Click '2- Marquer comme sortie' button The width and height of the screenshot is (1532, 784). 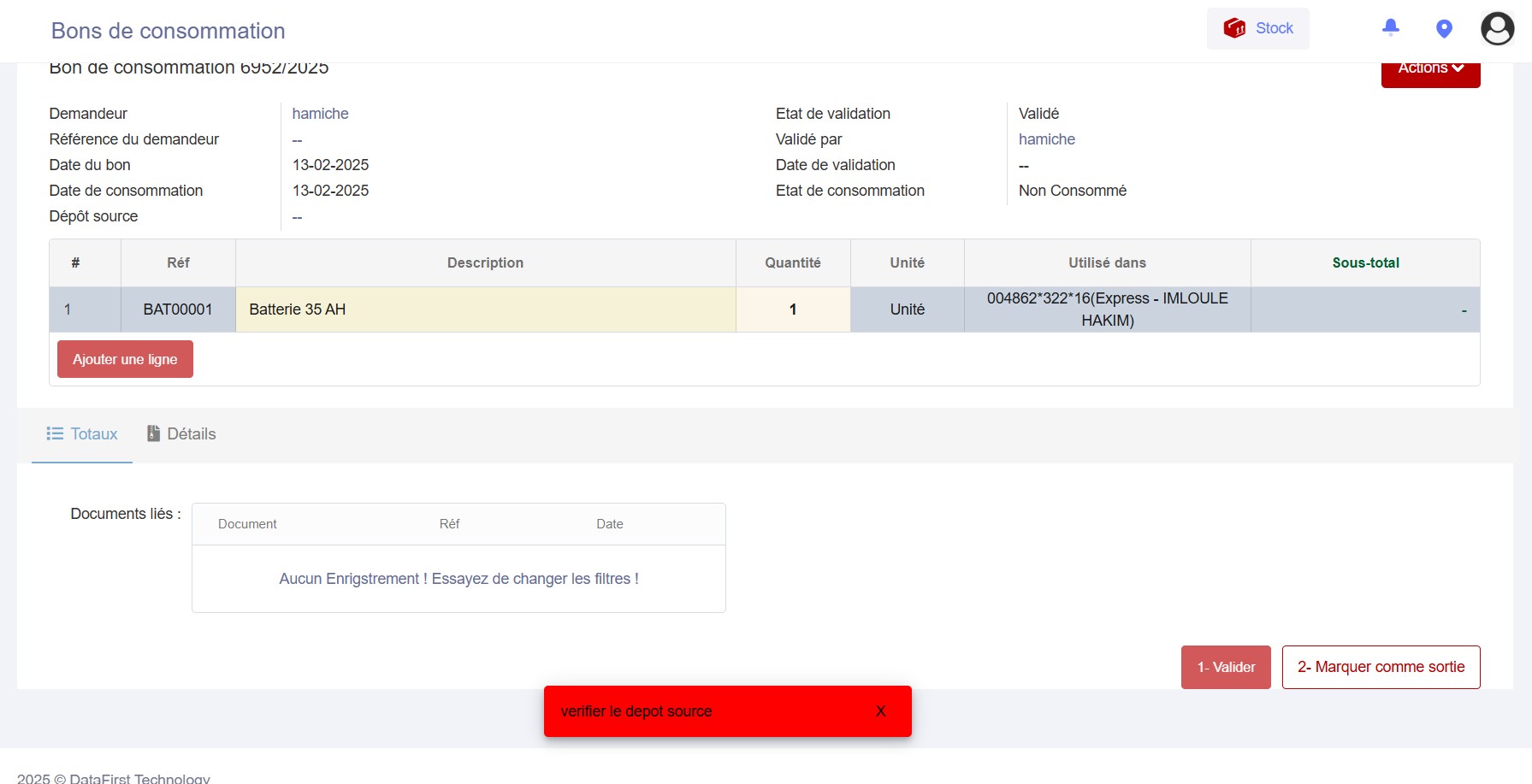tap(1381, 667)
